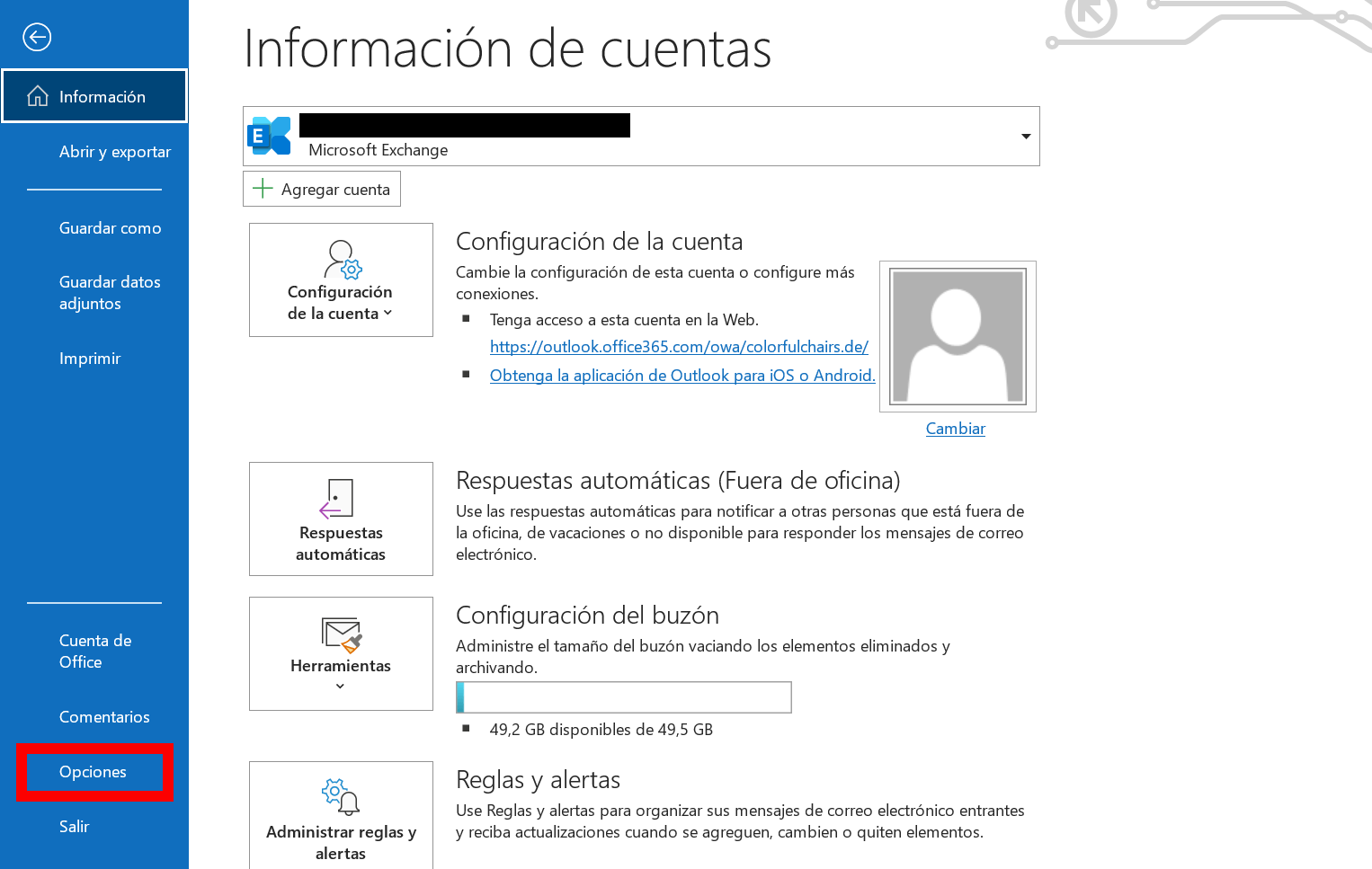Expand the Configuración de la cuenta button chevron
This screenshot has height=869, width=1372.
pyautogui.click(x=388, y=314)
